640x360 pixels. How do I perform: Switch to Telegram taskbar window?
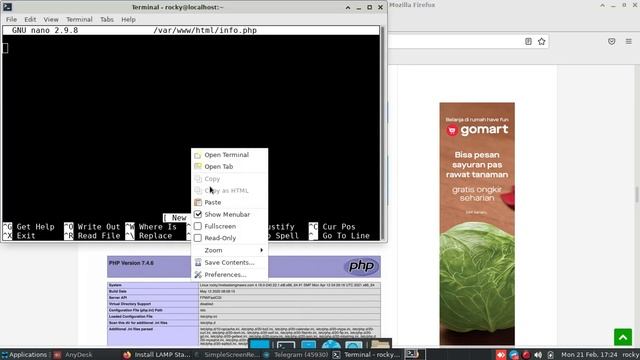click(296, 355)
